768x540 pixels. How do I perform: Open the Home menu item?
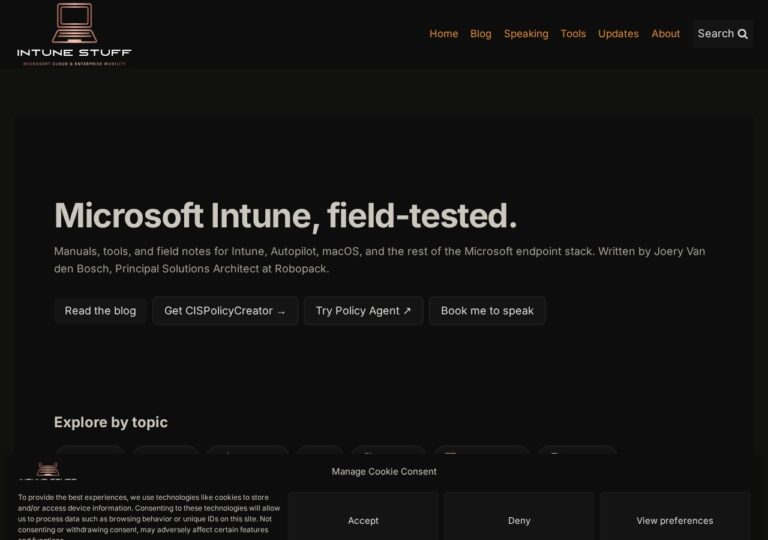click(444, 34)
